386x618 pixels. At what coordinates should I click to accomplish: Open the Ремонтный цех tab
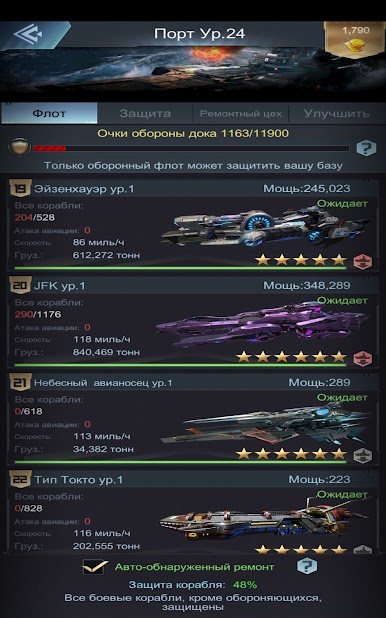[x=241, y=114]
